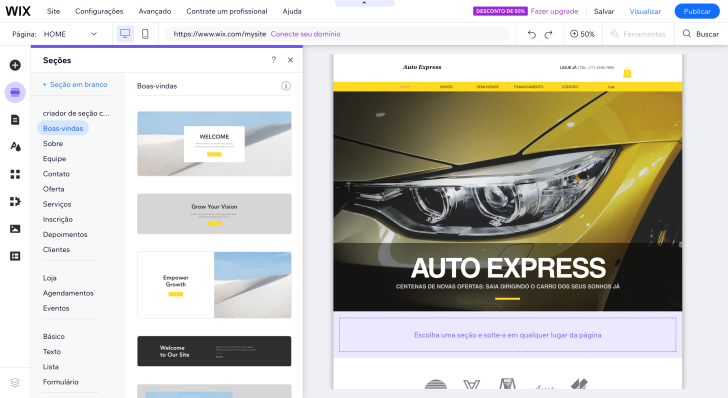This screenshot has width=728, height=398.
Task: Click Salvar to save the site
Action: point(604,11)
